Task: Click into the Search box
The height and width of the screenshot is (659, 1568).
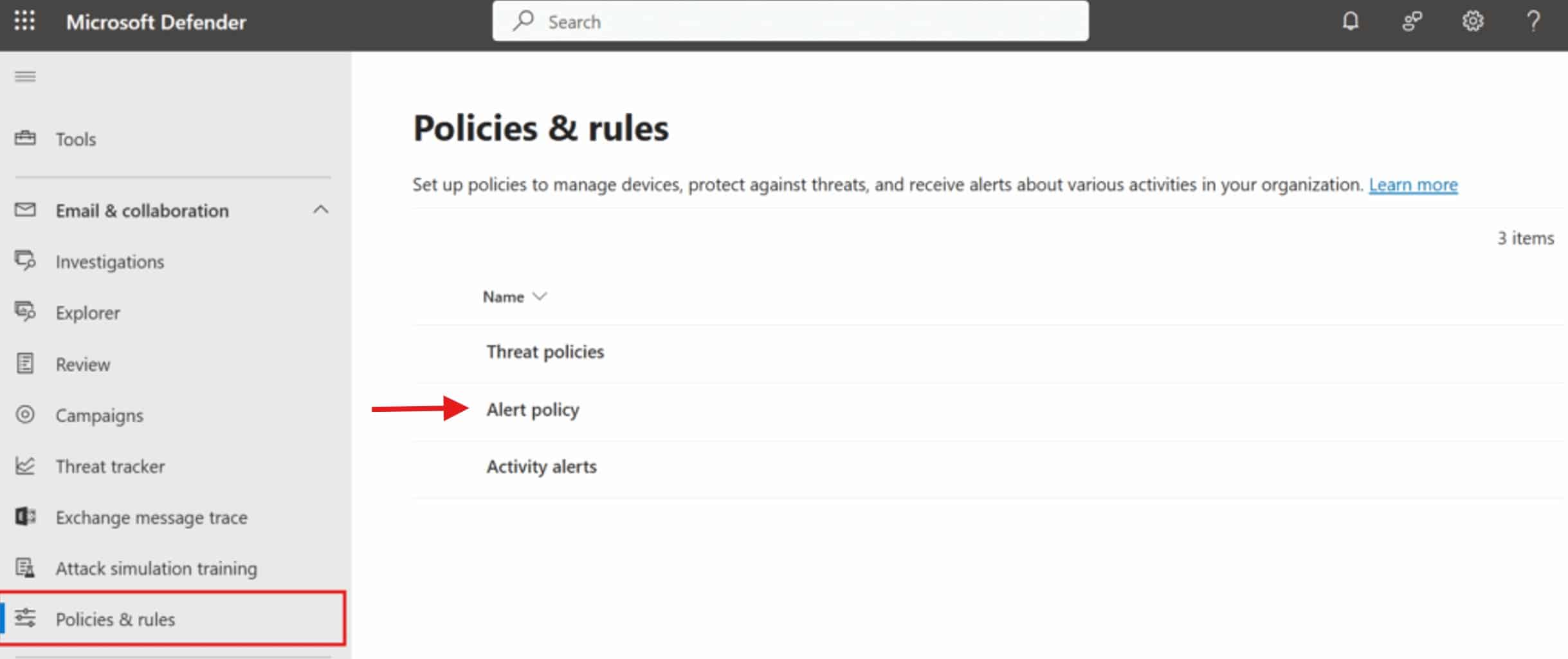Action: (x=791, y=21)
